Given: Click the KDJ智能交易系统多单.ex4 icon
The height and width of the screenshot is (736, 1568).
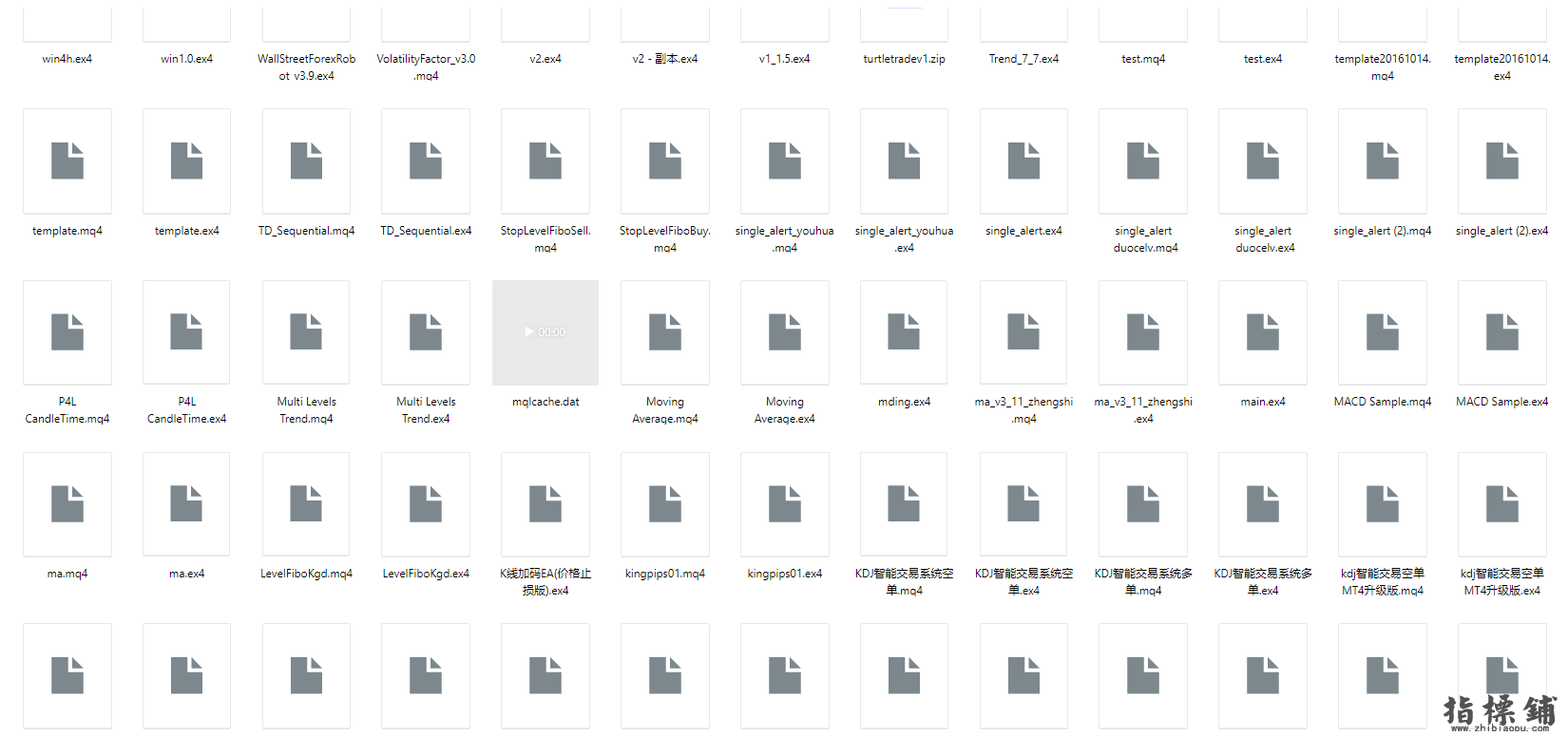Looking at the screenshot, I should click(x=1263, y=504).
